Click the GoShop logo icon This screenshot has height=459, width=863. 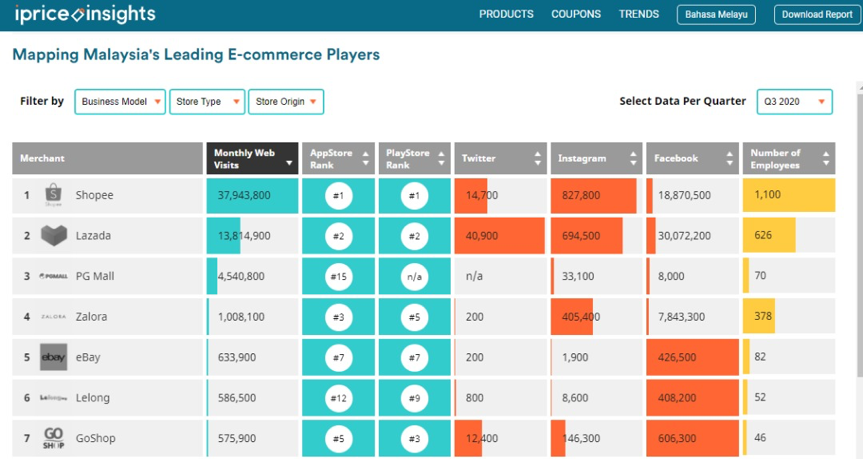(x=53, y=438)
